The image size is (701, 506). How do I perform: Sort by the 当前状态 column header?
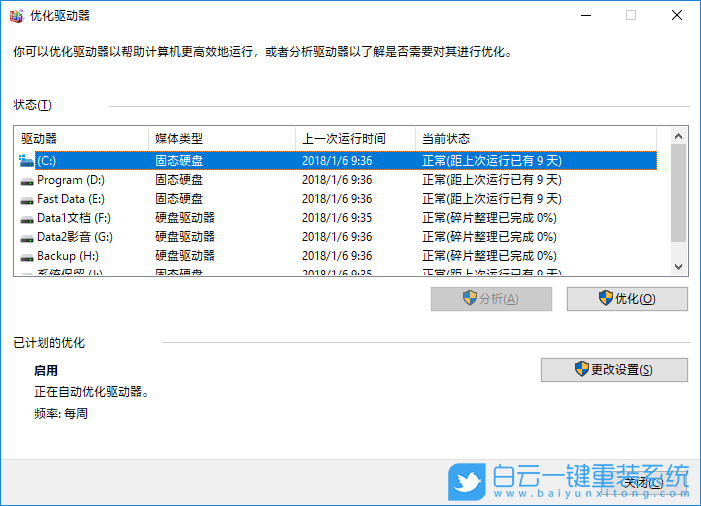tap(536, 139)
